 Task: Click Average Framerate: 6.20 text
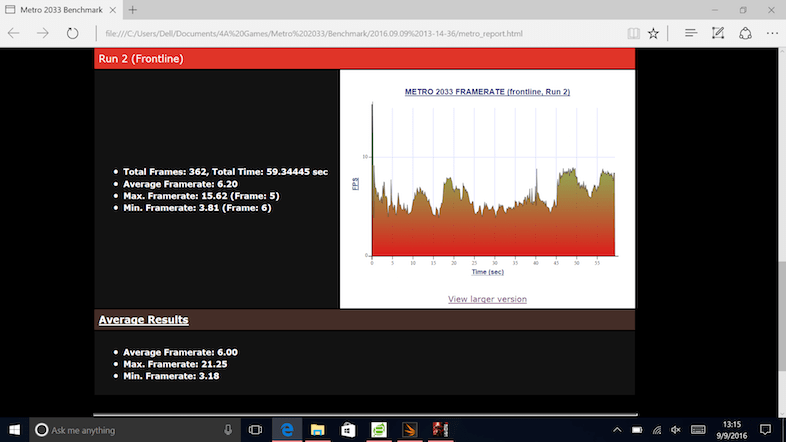click(180, 184)
